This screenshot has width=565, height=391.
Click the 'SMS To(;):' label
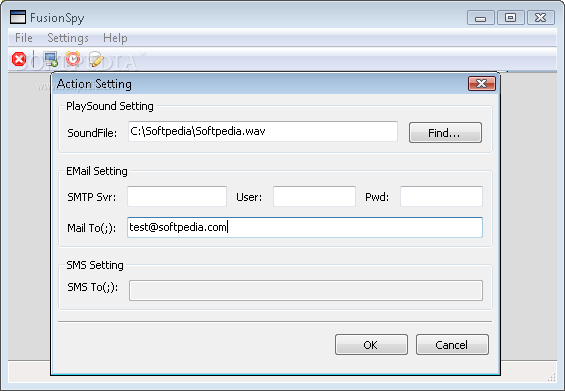point(93,287)
